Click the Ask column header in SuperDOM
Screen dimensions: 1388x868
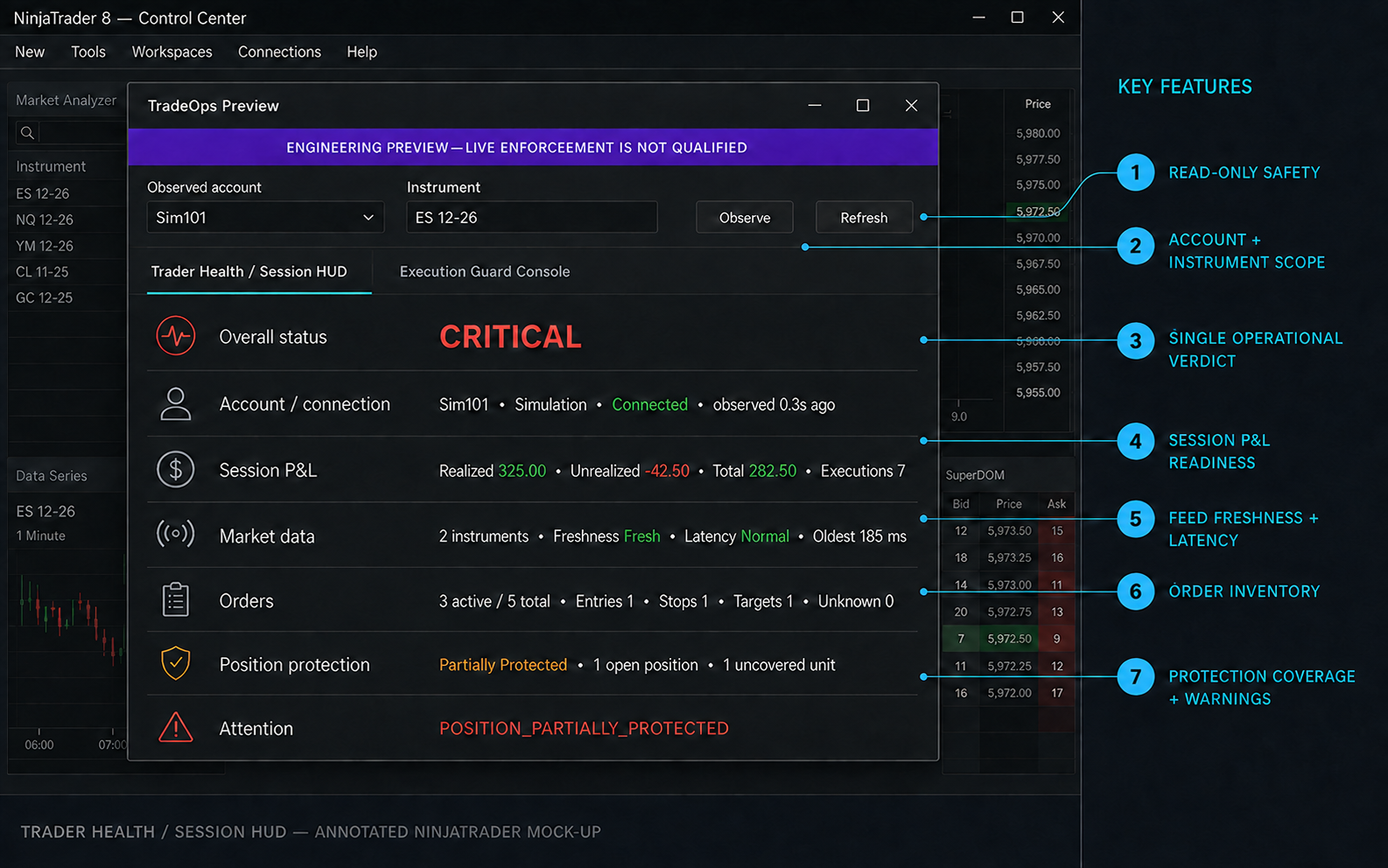click(x=1056, y=504)
